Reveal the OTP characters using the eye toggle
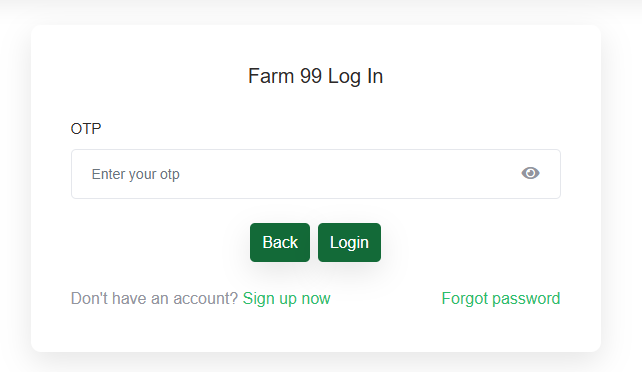The image size is (642, 372). [530, 173]
